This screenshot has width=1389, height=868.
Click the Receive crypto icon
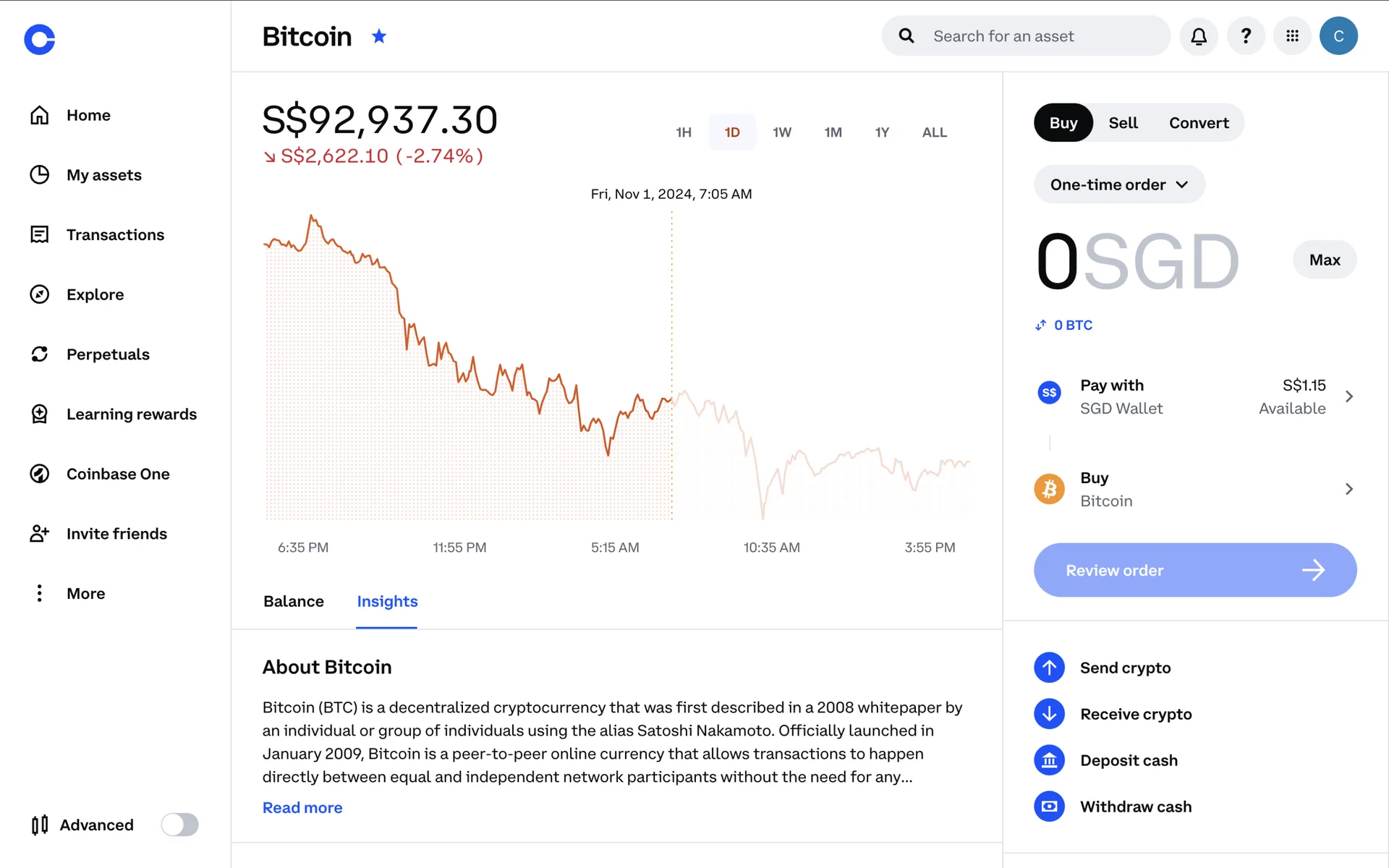pos(1049,714)
